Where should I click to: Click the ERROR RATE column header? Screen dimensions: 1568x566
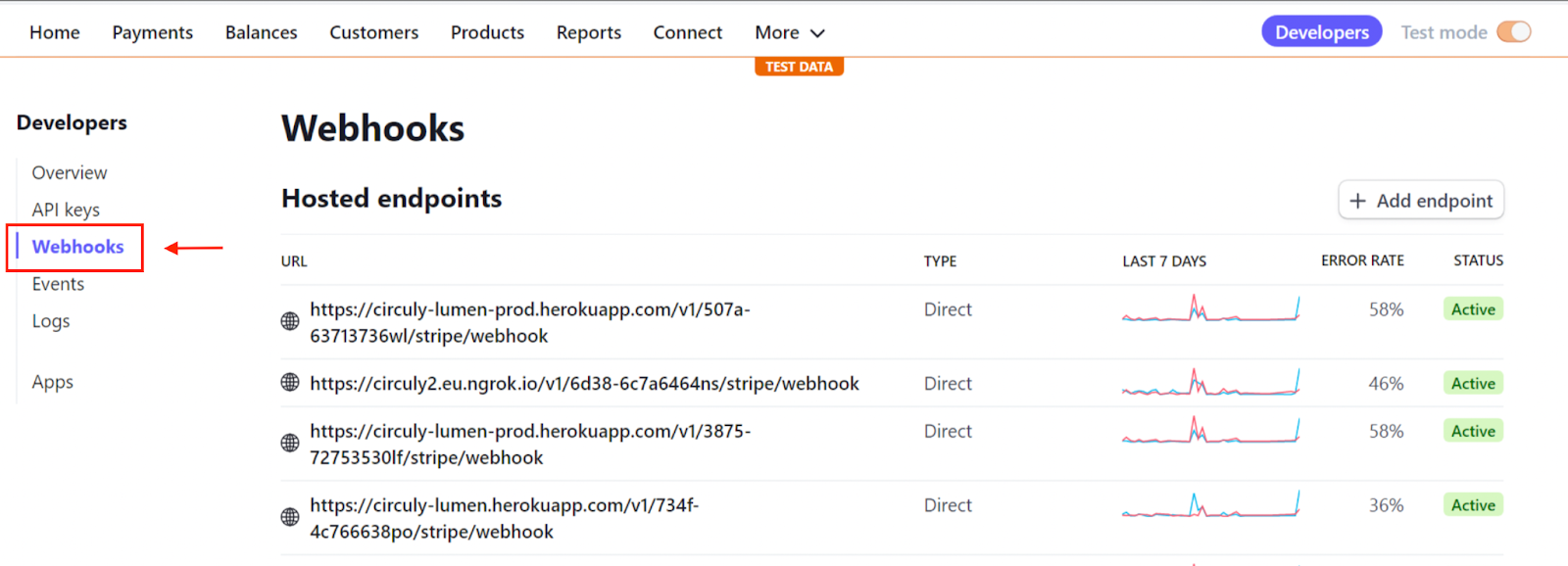[1362, 260]
